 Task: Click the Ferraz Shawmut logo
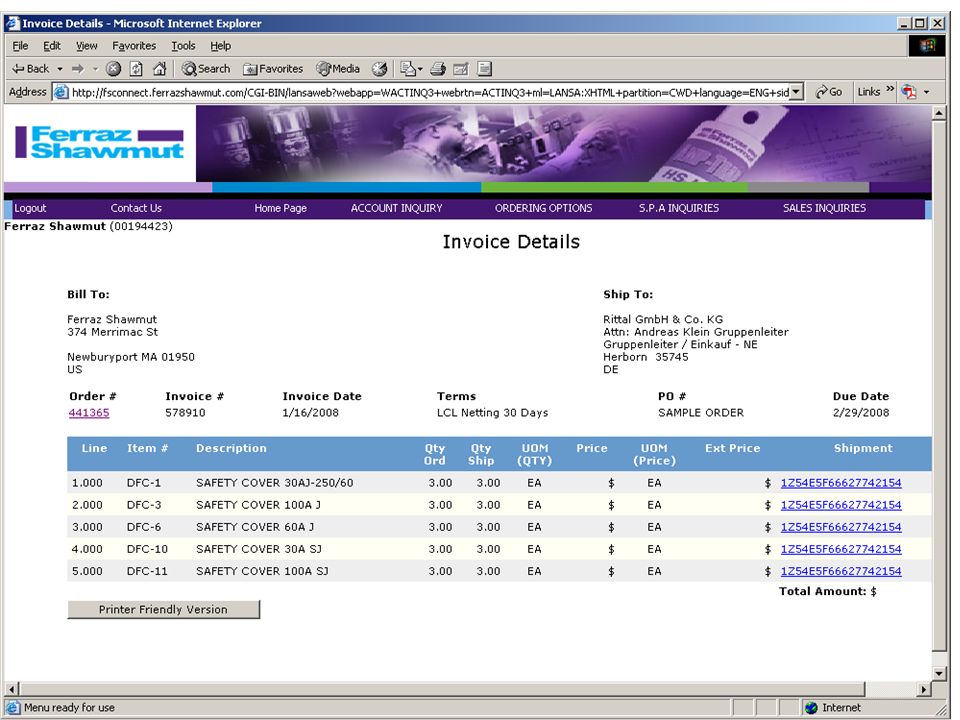coord(99,142)
